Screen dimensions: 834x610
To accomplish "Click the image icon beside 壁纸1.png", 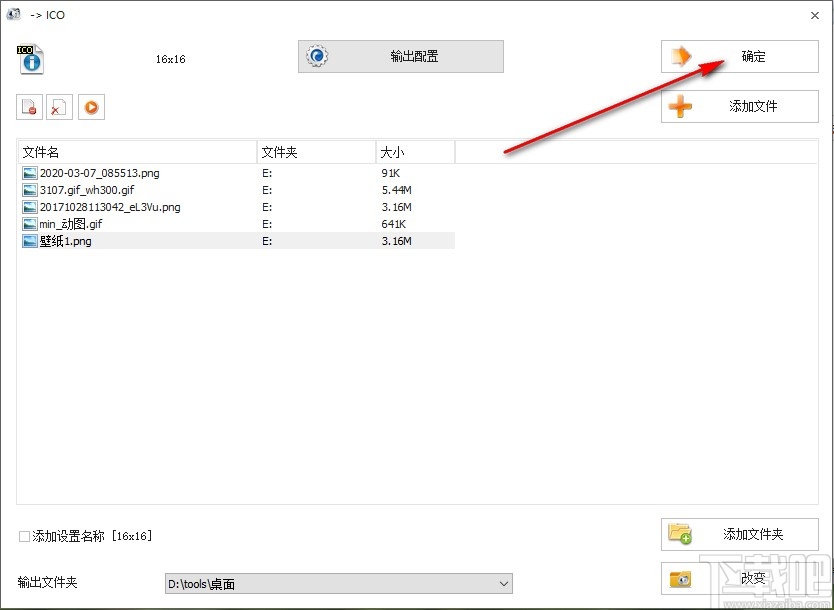I will click(30, 241).
